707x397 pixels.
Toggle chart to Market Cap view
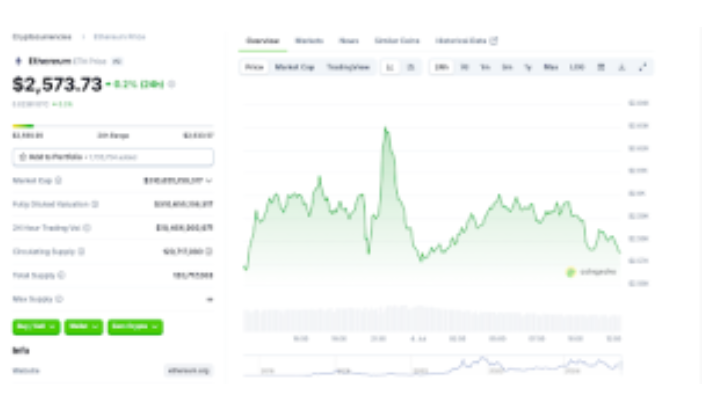294,67
